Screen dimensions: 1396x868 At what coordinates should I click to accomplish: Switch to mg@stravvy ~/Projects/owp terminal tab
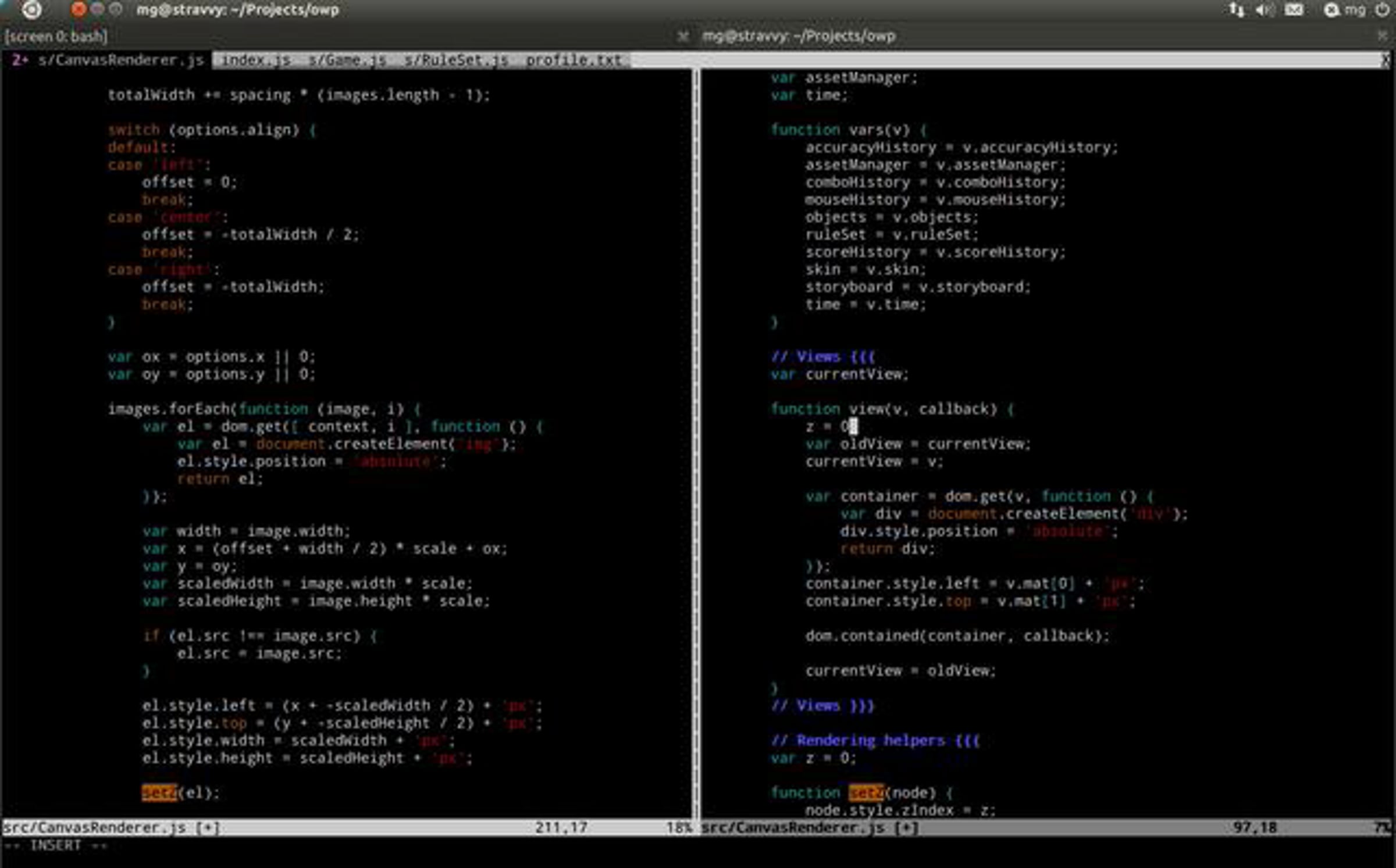click(798, 36)
